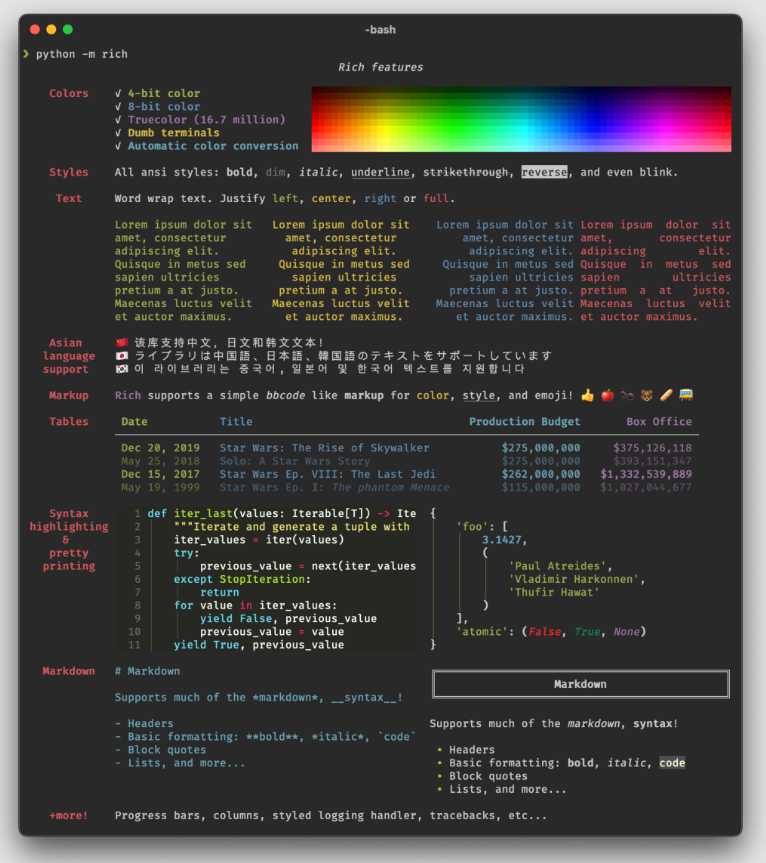766x863 pixels.
Task: Click the red 'full' justify word
Action: [x=436, y=199]
